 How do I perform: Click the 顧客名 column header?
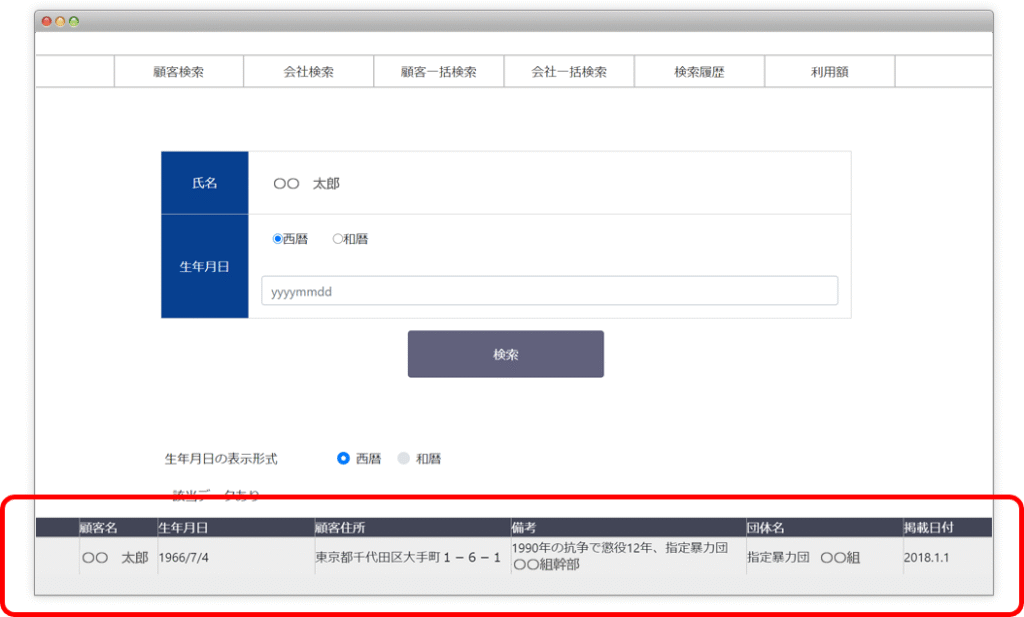(x=99, y=527)
